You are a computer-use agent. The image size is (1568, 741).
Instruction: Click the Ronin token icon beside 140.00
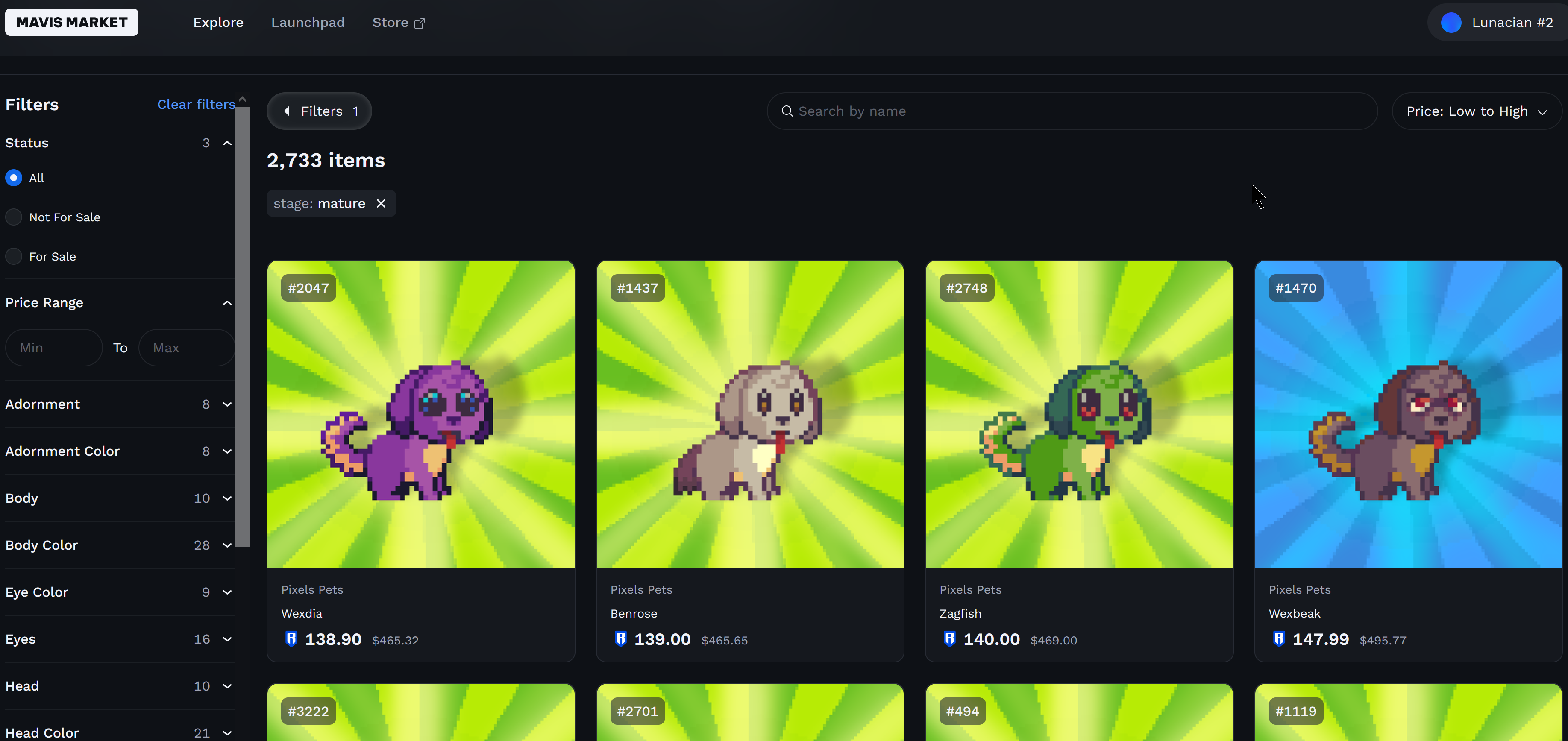point(949,639)
